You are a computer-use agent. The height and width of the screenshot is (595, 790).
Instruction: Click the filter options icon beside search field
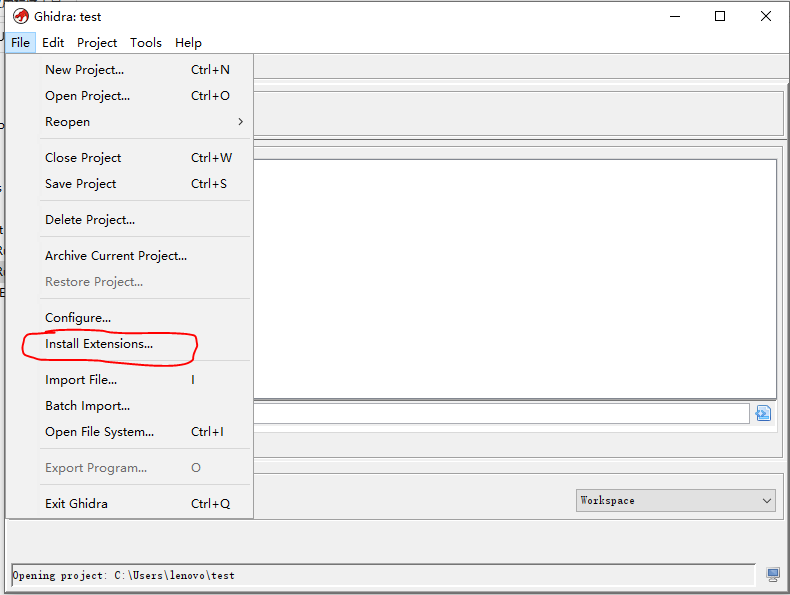coord(763,414)
